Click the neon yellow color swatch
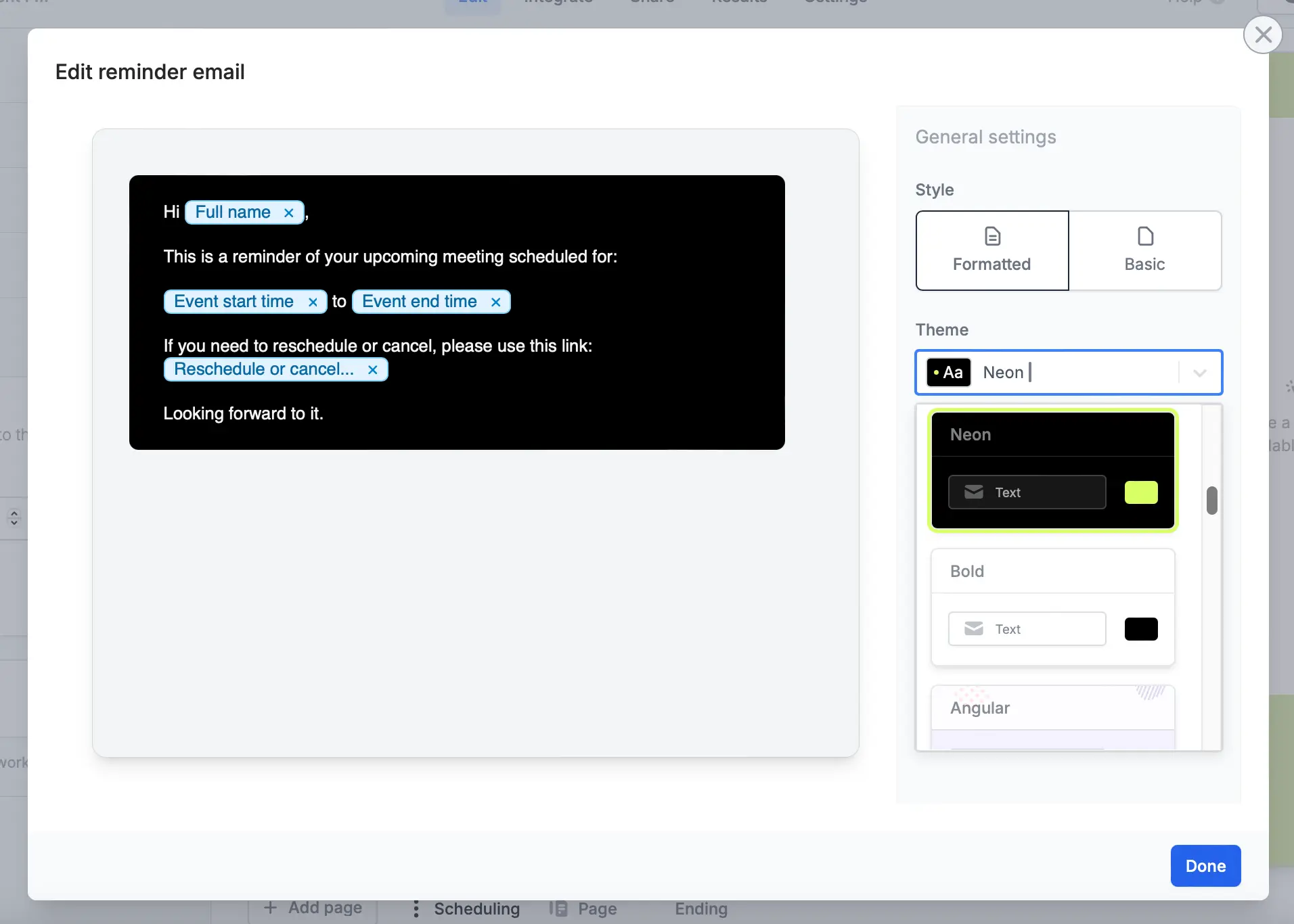 point(1141,492)
